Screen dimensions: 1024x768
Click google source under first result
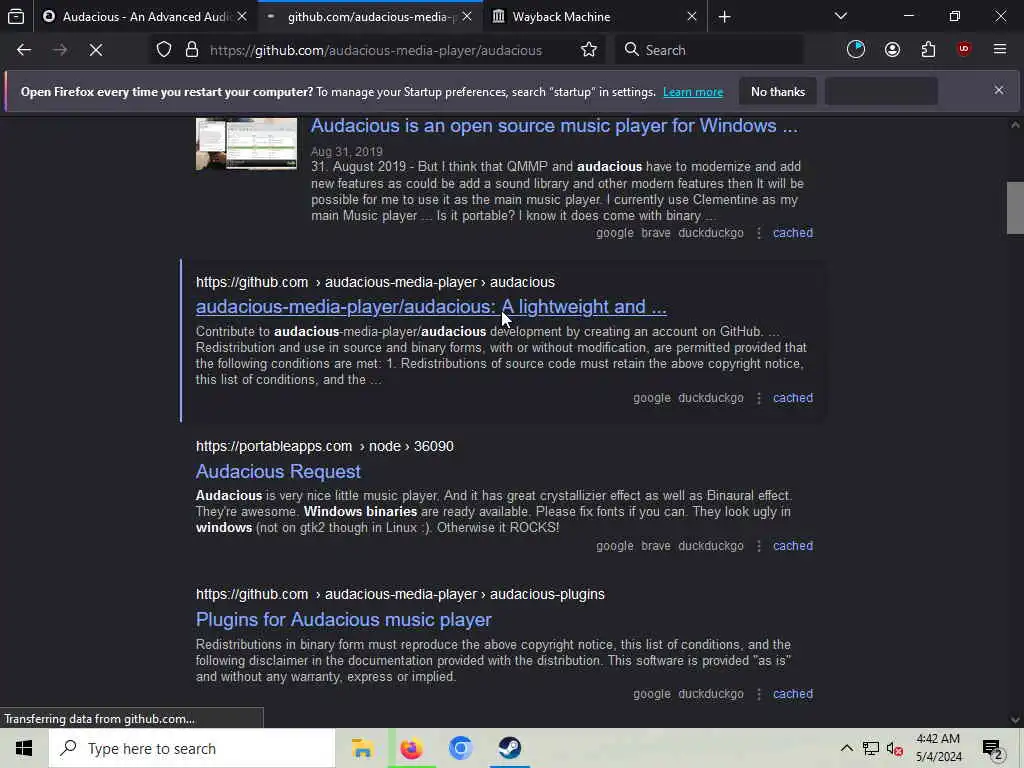[615, 233]
